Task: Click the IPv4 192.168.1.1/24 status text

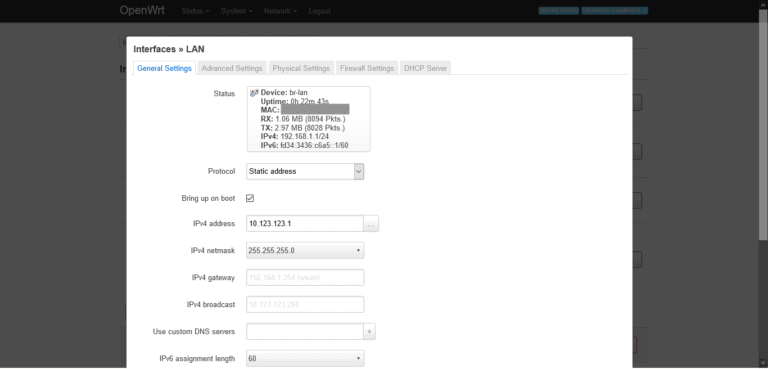Action: 294,137
